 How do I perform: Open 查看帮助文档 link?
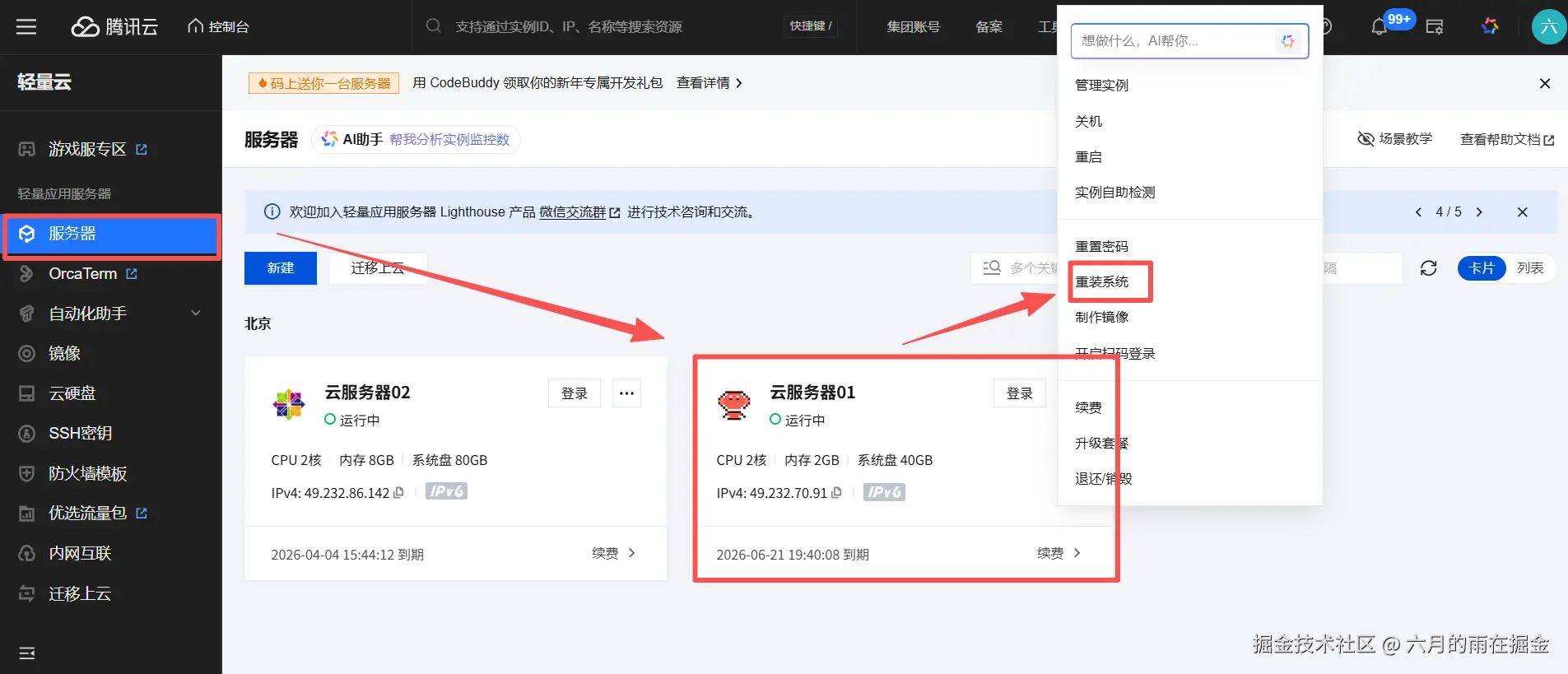click(1507, 139)
